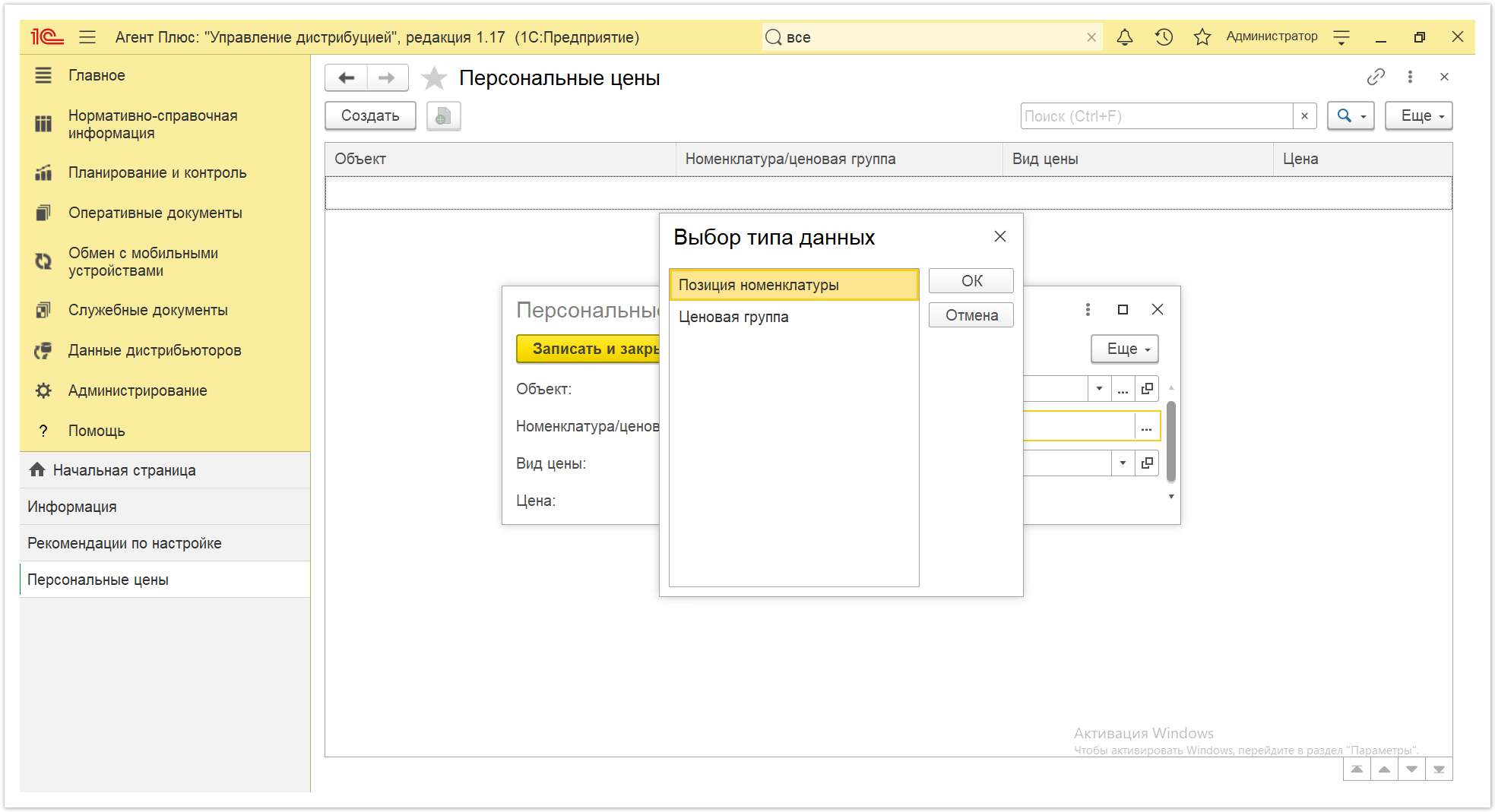Viewport: 1495px width, 812px height.
Task: Switch to Начальная страница tab
Action: pyautogui.click(x=165, y=470)
